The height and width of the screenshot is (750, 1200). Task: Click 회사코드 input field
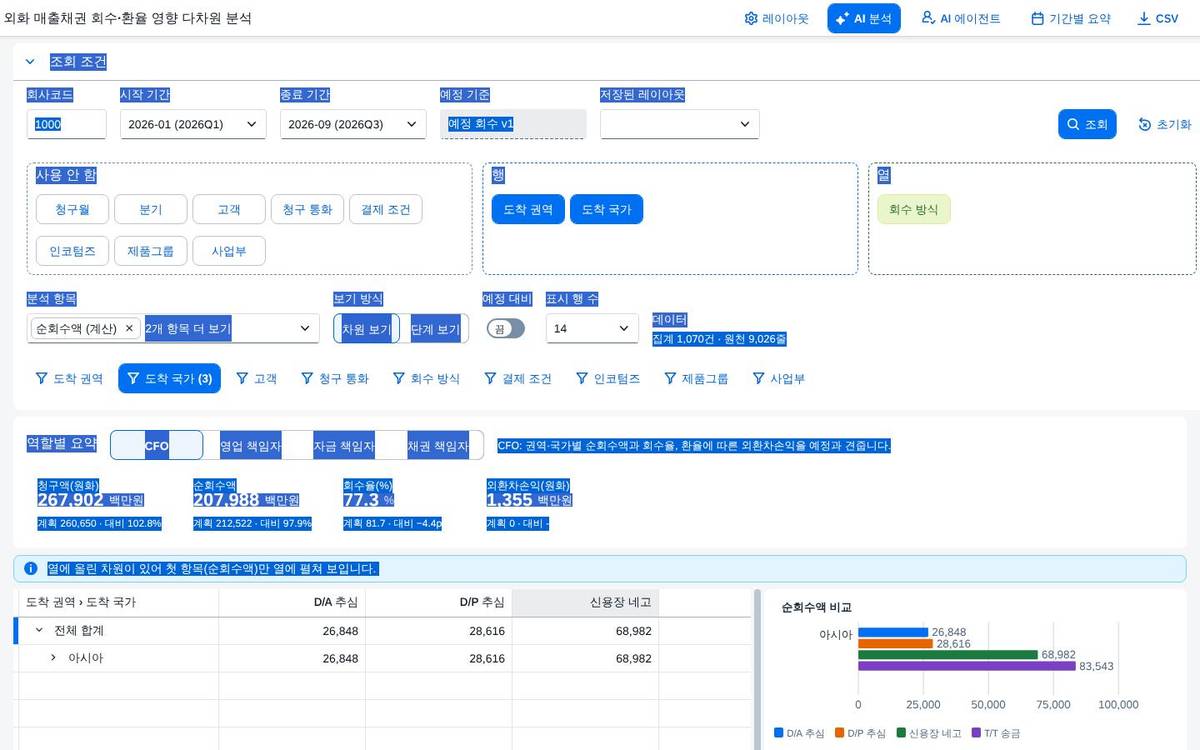coord(66,124)
